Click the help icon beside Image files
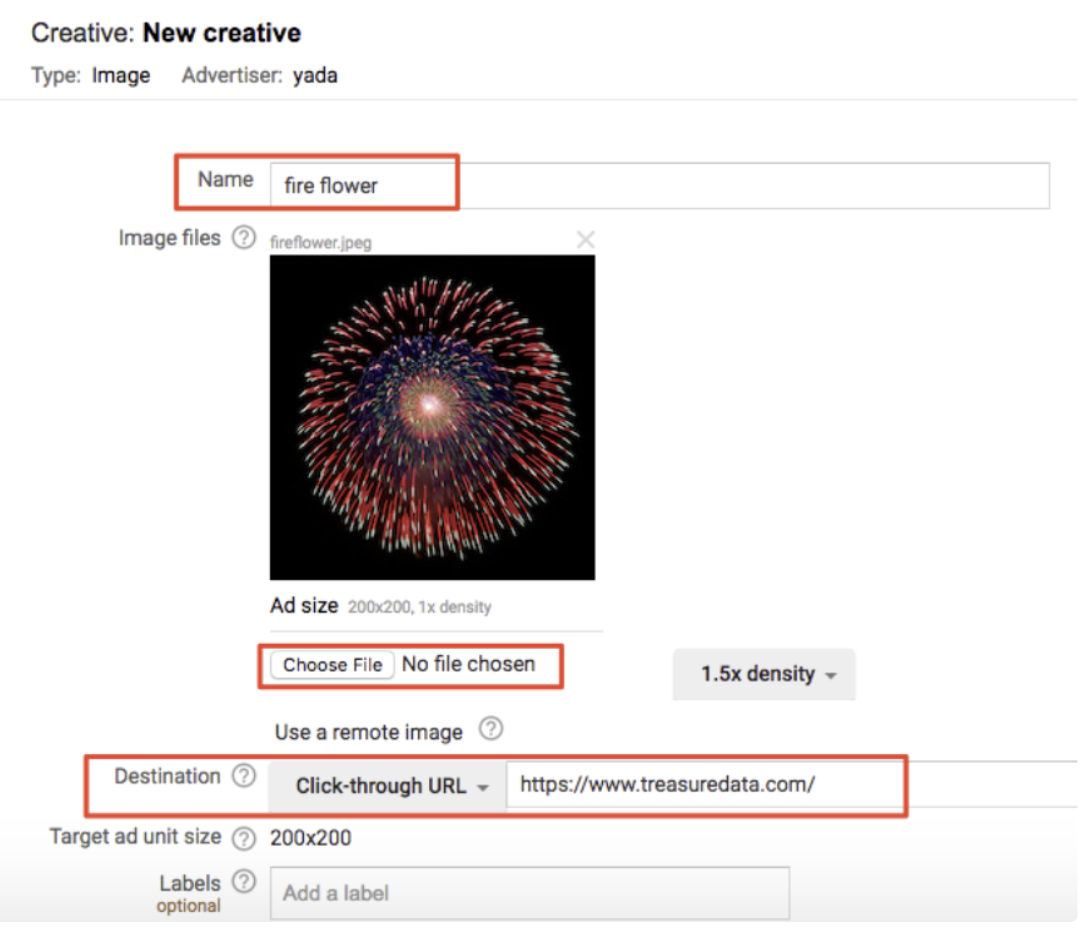The height and width of the screenshot is (940, 1086). (243, 238)
